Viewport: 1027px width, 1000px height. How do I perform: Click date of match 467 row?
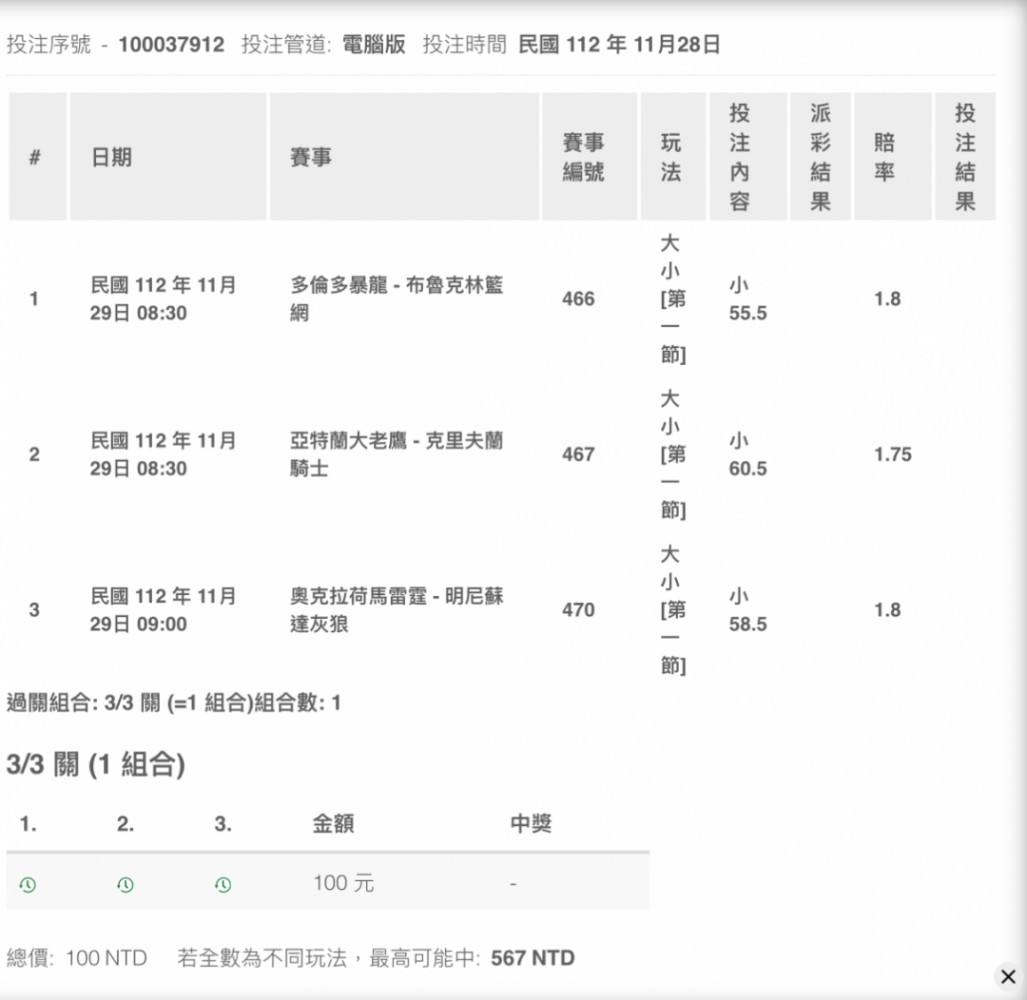coord(163,454)
